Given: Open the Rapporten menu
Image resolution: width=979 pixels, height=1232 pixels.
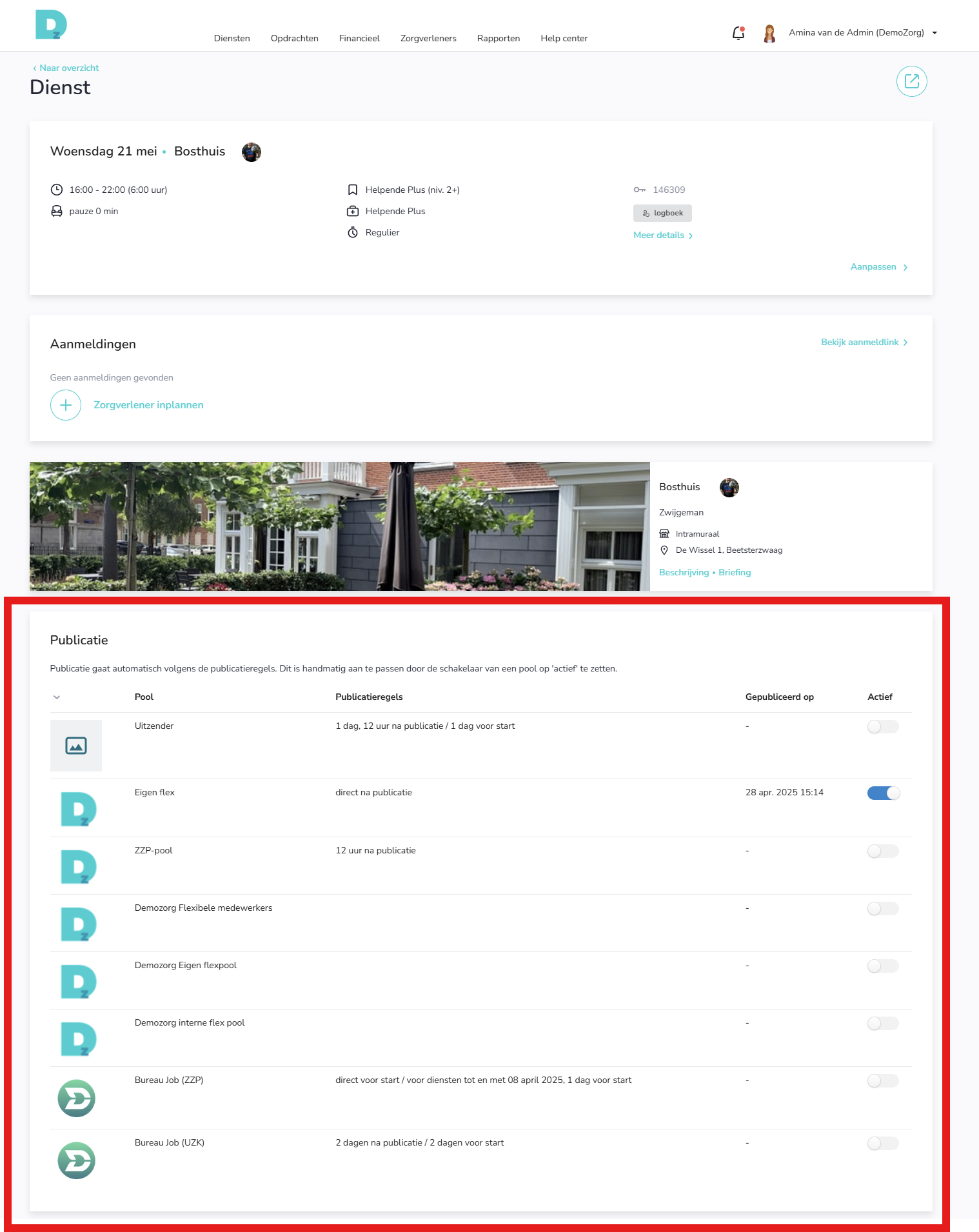Looking at the screenshot, I should 499,38.
